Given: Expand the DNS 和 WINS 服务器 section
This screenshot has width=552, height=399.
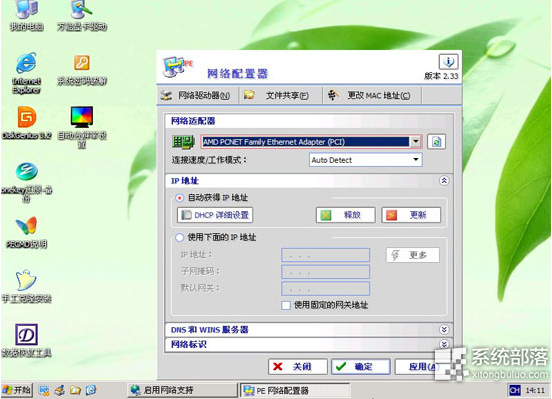Looking at the screenshot, I should click(x=444, y=330).
